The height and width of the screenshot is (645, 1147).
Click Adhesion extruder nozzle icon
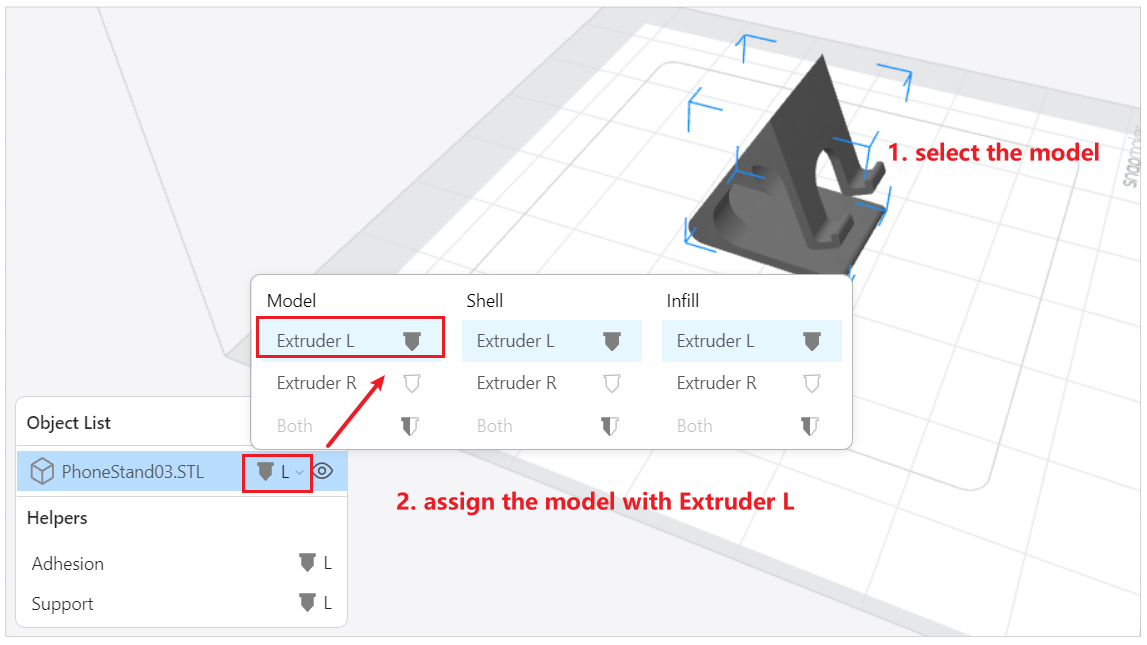pyautogui.click(x=307, y=562)
